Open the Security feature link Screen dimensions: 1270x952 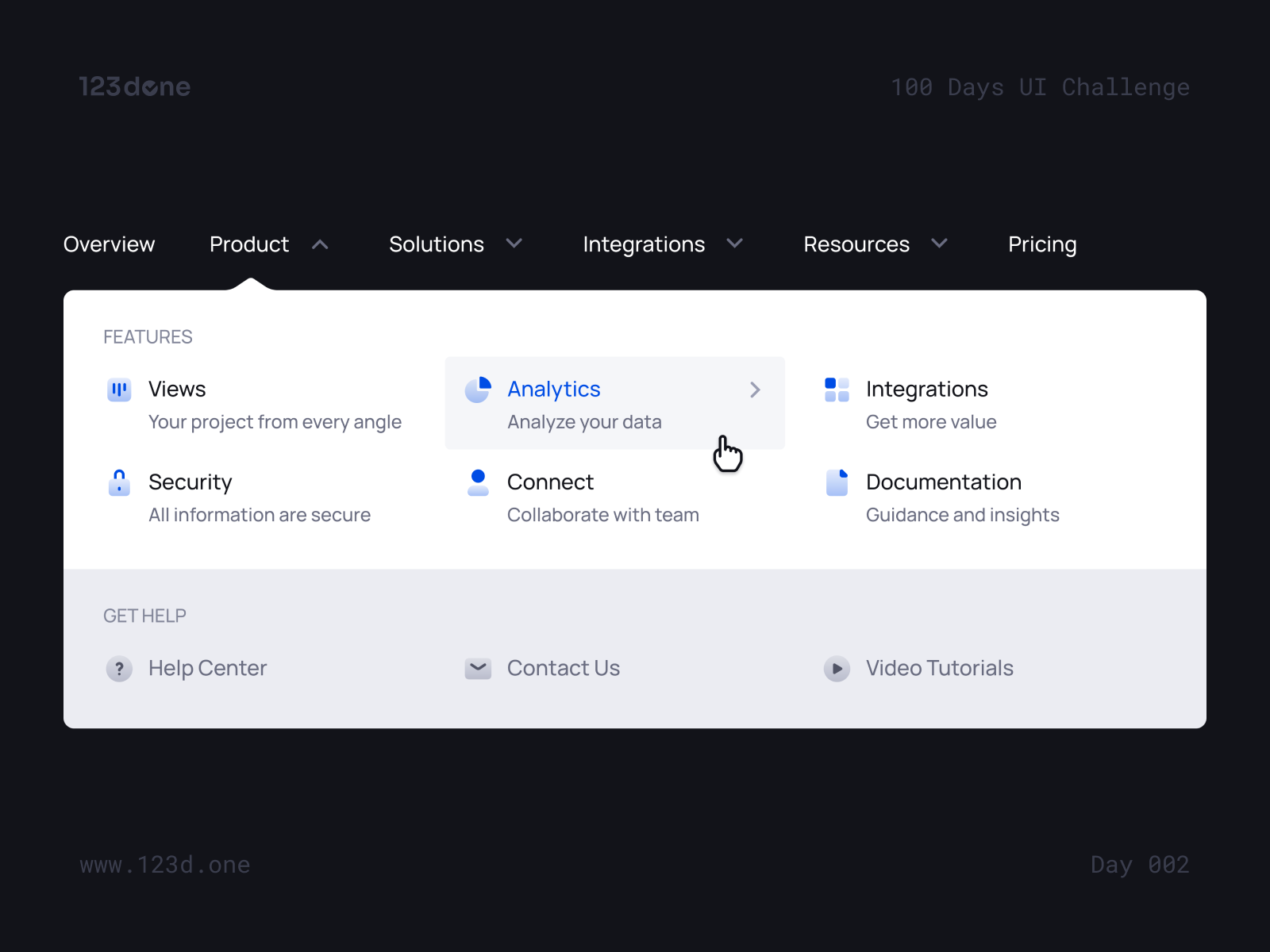[190, 482]
